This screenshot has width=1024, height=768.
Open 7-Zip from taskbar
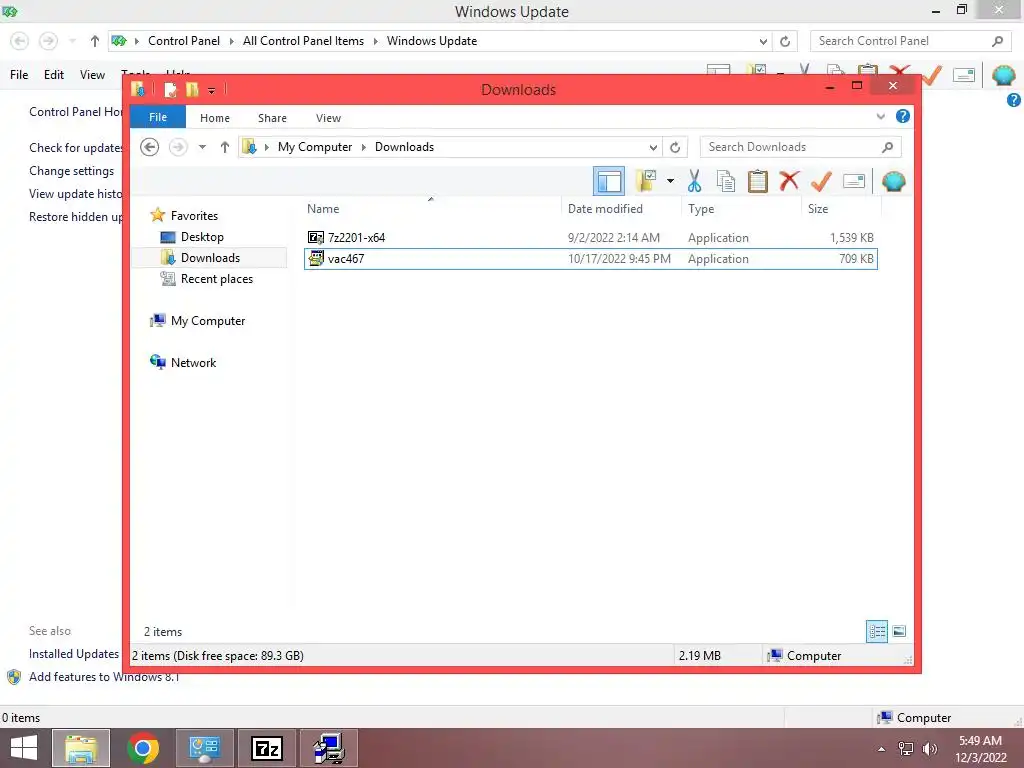click(x=267, y=748)
